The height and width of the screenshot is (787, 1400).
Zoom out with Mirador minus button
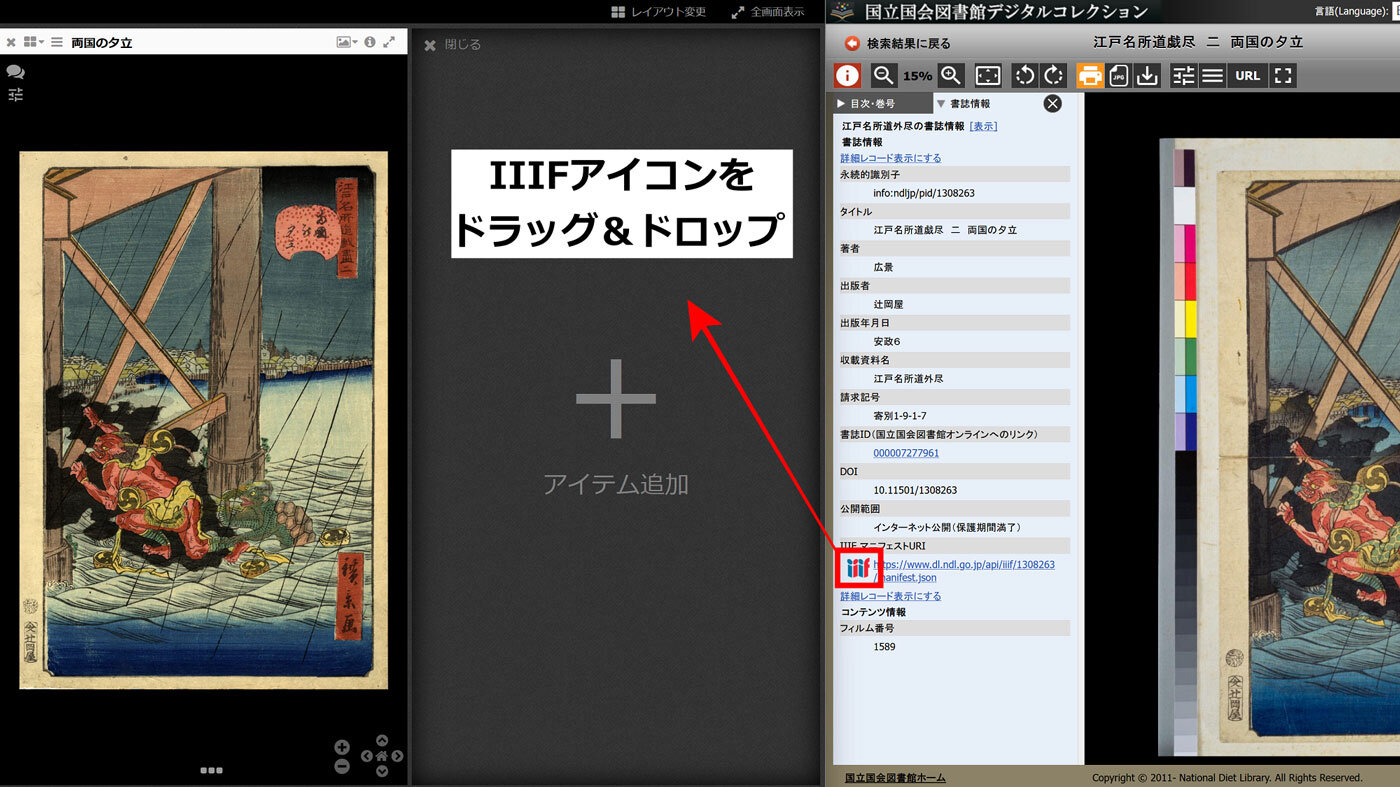[342, 766]
